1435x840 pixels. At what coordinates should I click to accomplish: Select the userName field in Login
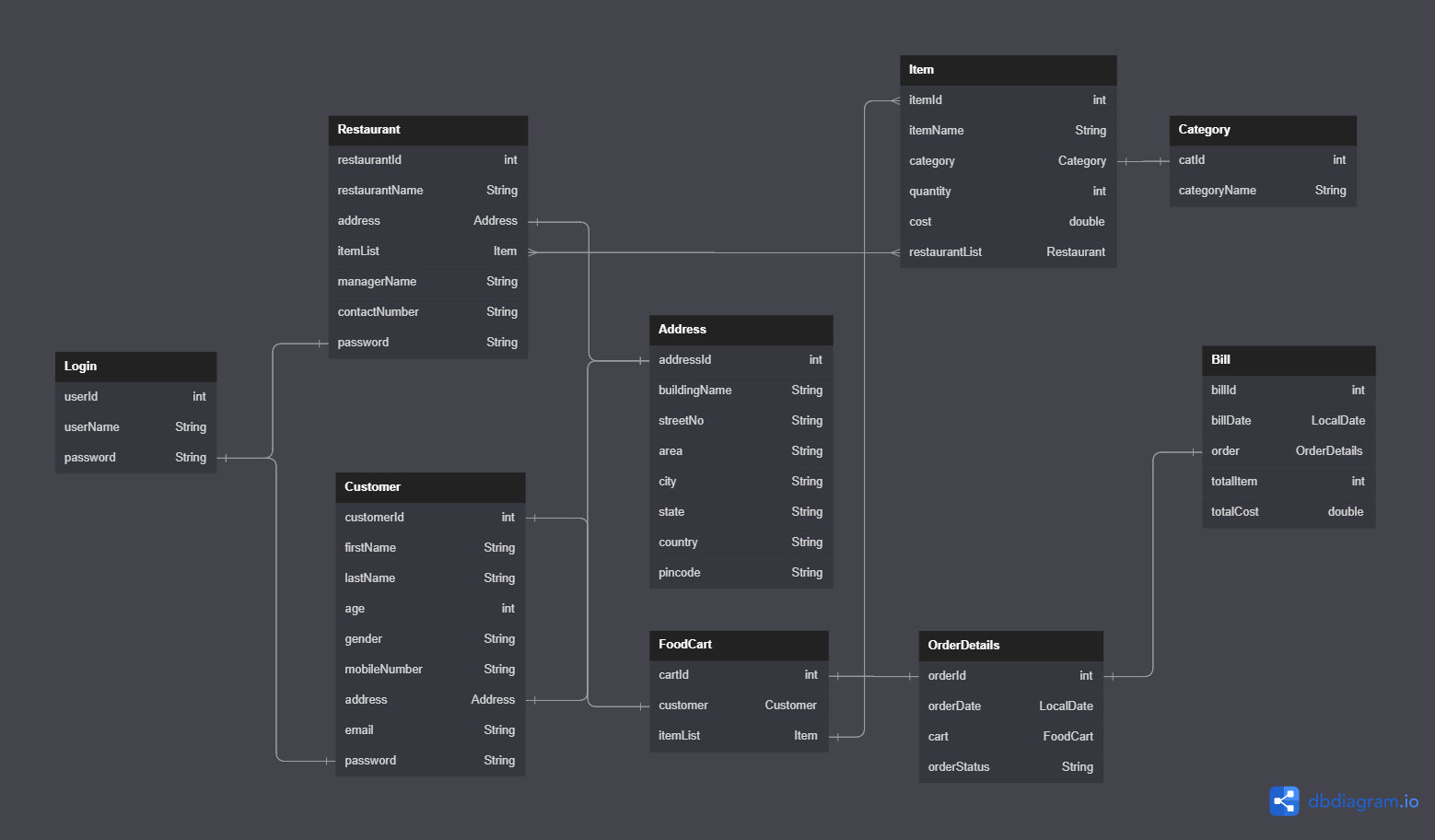click(135, 427)
